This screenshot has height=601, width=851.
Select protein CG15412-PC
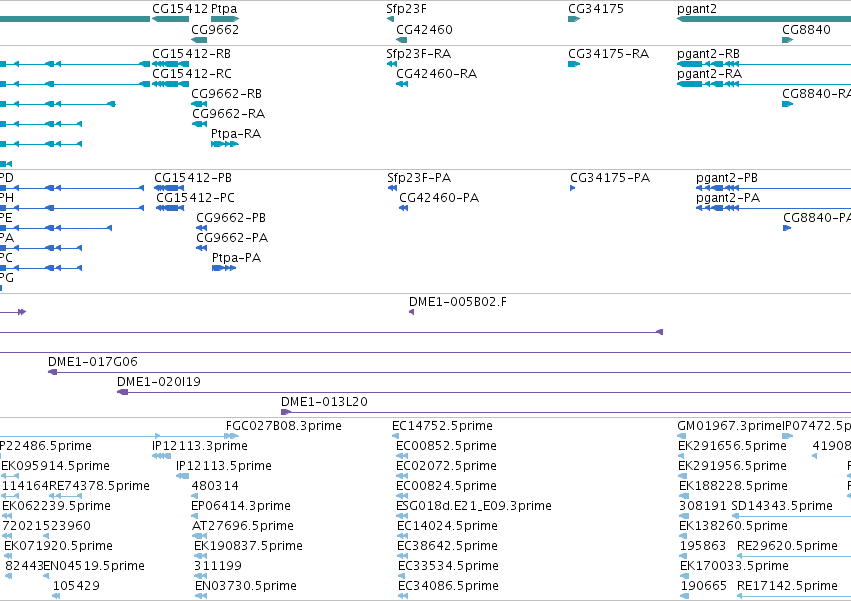click(x=195, y=198)
